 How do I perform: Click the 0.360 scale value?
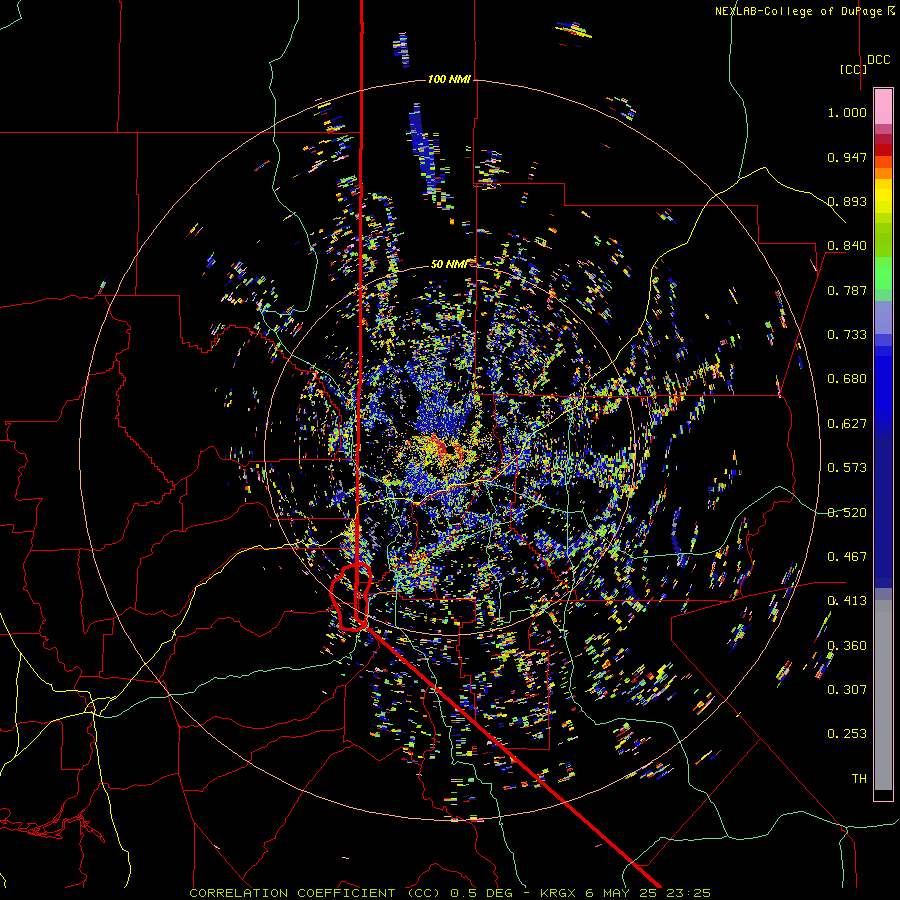tap(847, 646)
